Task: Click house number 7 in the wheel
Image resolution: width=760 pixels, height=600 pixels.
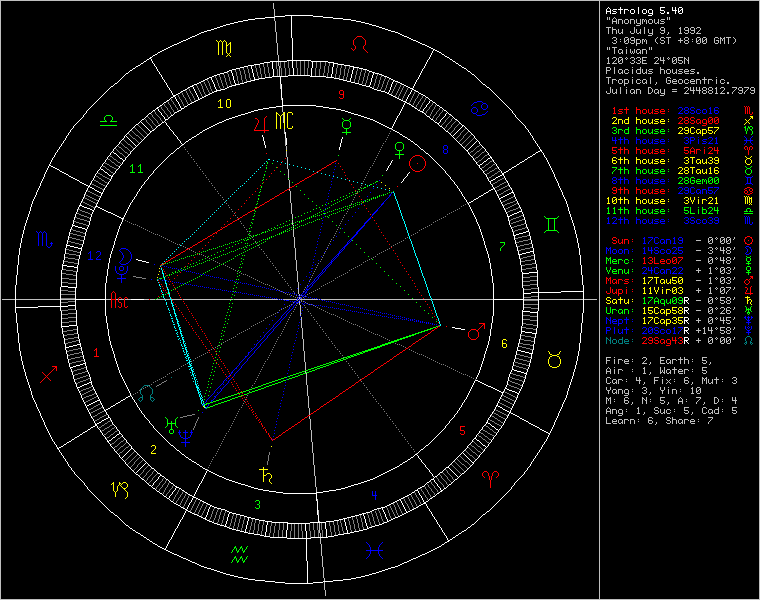Action: (502, 247)
